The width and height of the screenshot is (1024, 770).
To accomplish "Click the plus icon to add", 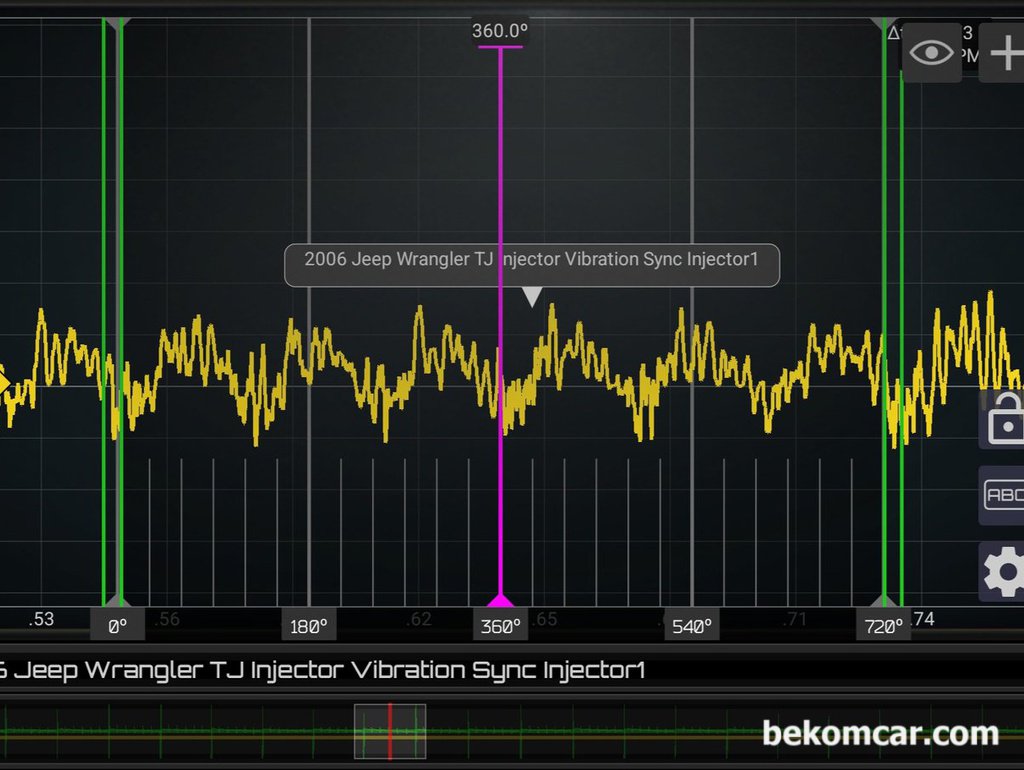I will click(1004, 52).
